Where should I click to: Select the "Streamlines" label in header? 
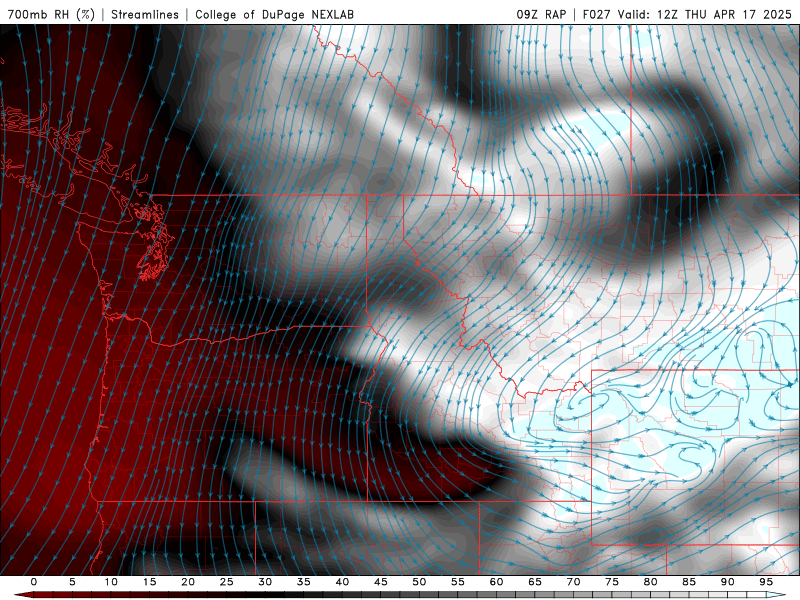[145, 14]
